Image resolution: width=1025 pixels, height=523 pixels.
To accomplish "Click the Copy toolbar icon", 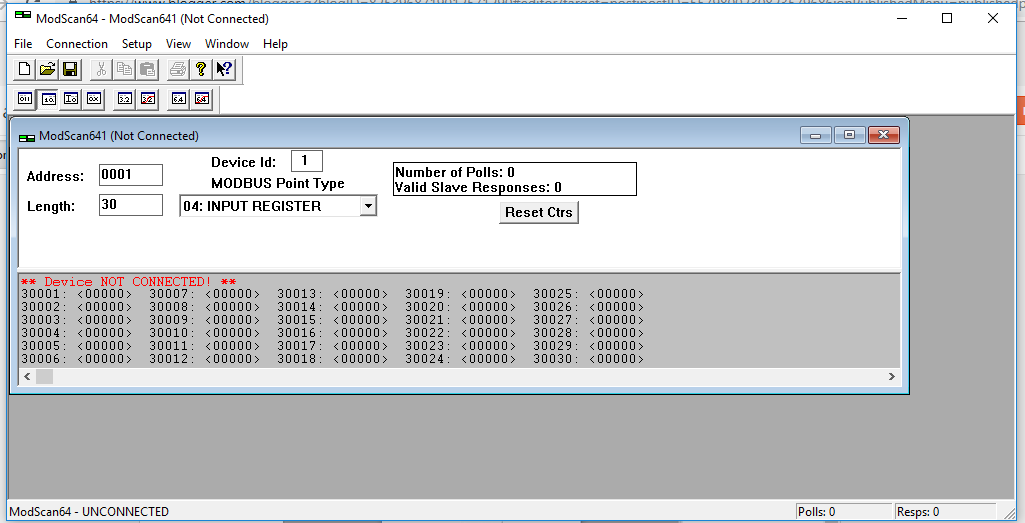I will click(x=124, y=69).
